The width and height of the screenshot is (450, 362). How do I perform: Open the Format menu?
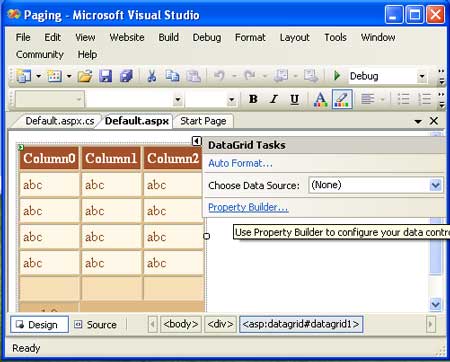pos(250,37)
